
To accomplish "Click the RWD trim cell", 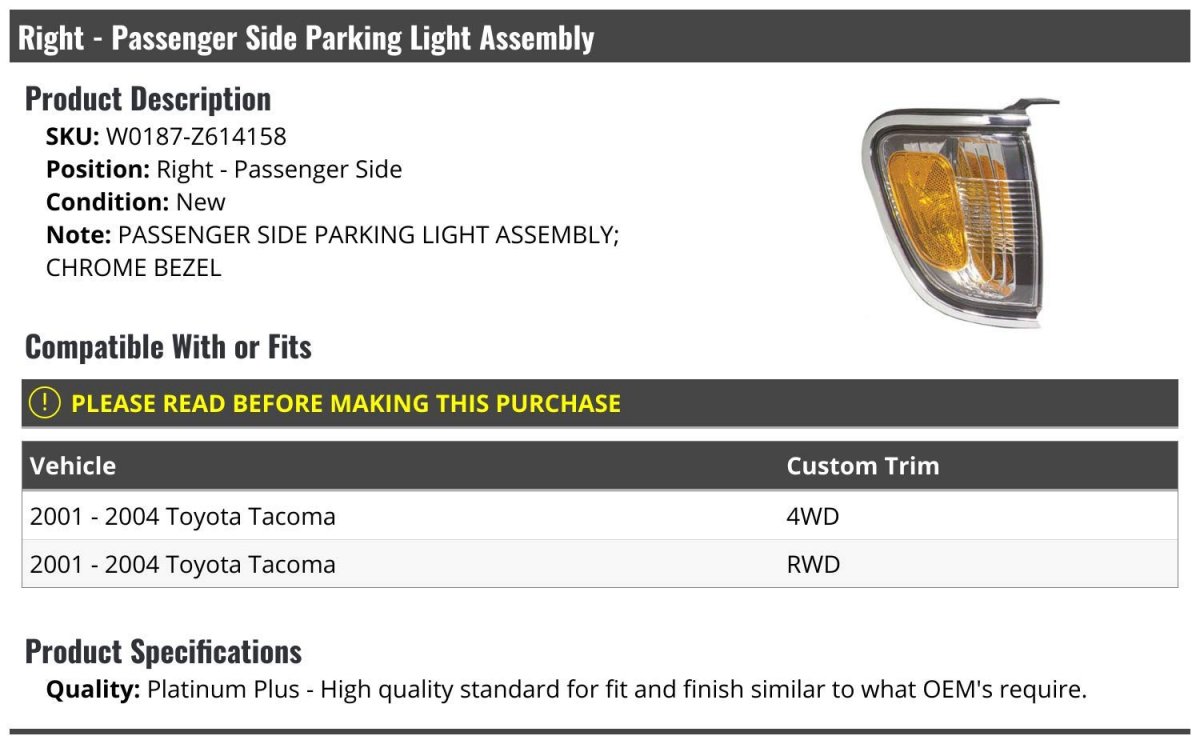I will tap(813, 565).
